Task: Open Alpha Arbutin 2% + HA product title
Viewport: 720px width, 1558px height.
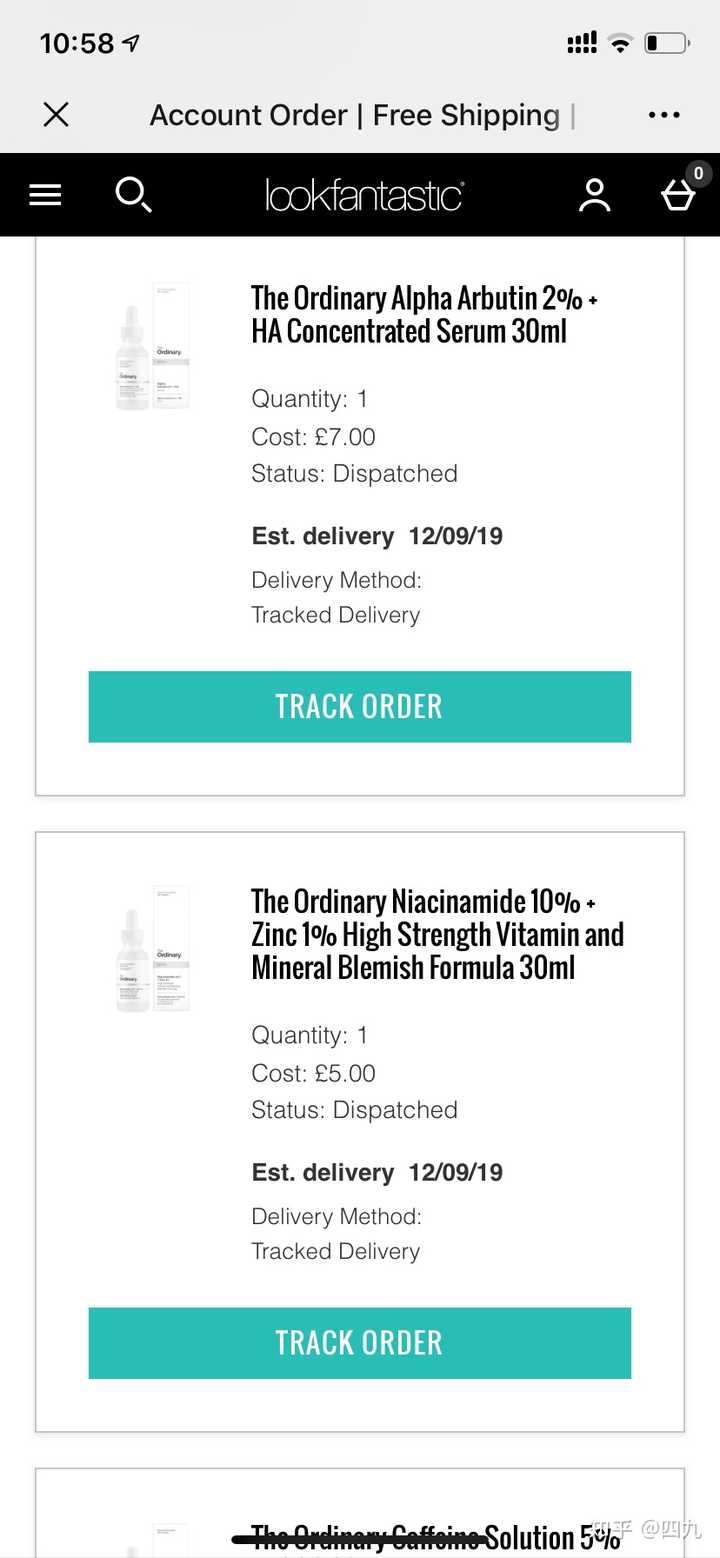Action: (x=424, y=314)
